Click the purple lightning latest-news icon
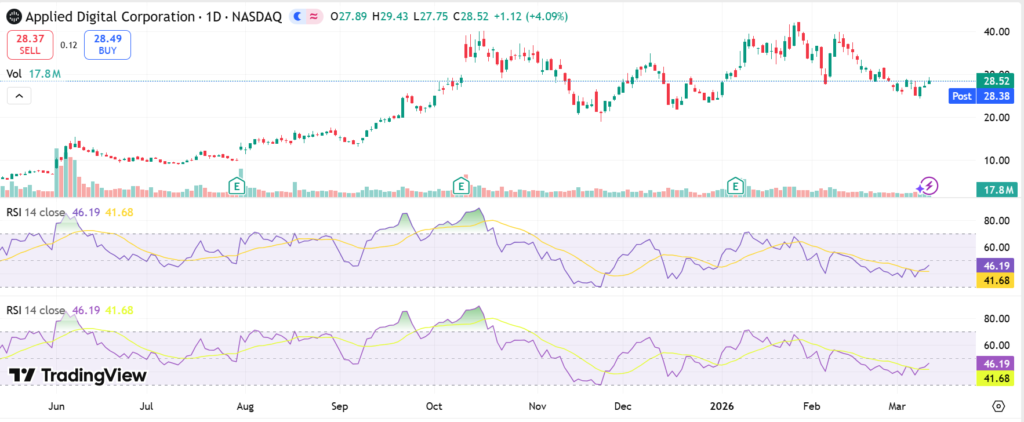The image size is (1024, 422). (x=927, y=186)
